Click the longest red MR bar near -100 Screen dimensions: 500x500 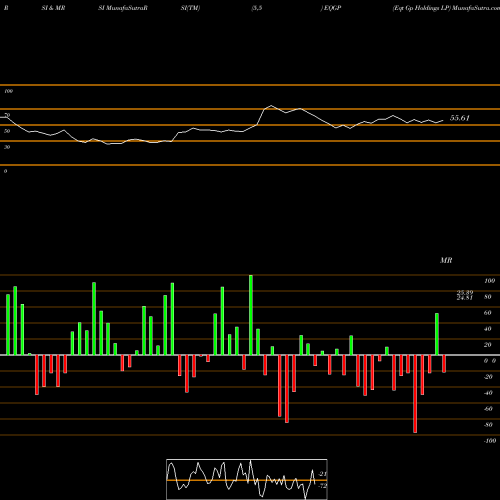[415, 394]
